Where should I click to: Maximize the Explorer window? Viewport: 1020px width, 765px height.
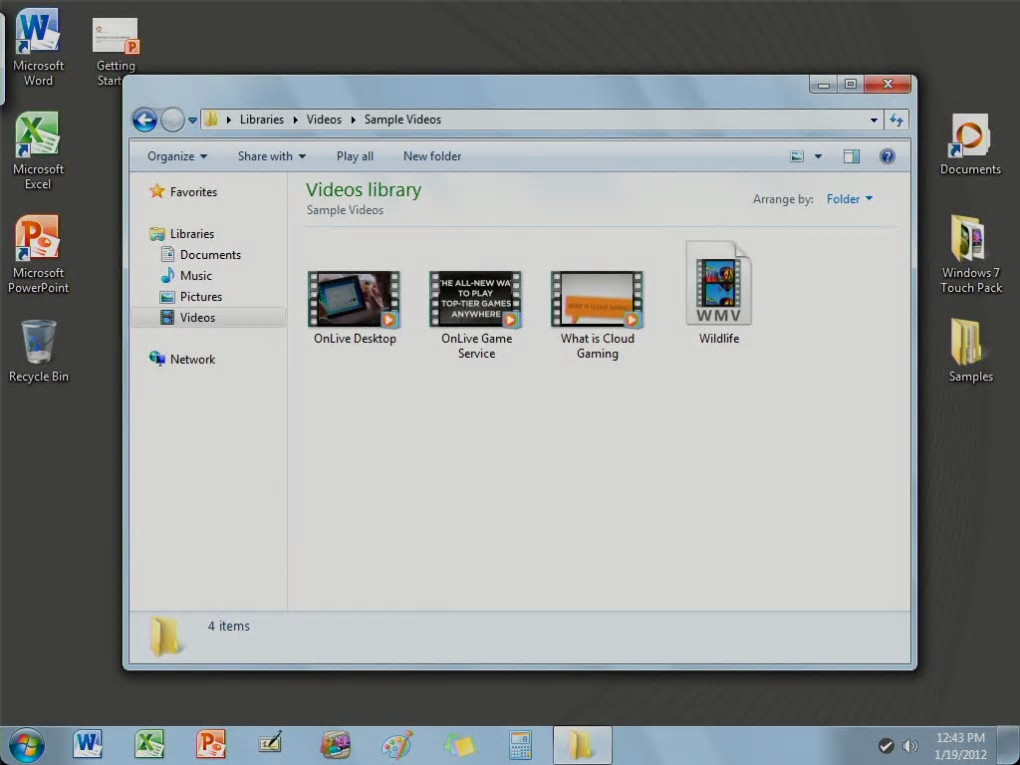(850, 85)
